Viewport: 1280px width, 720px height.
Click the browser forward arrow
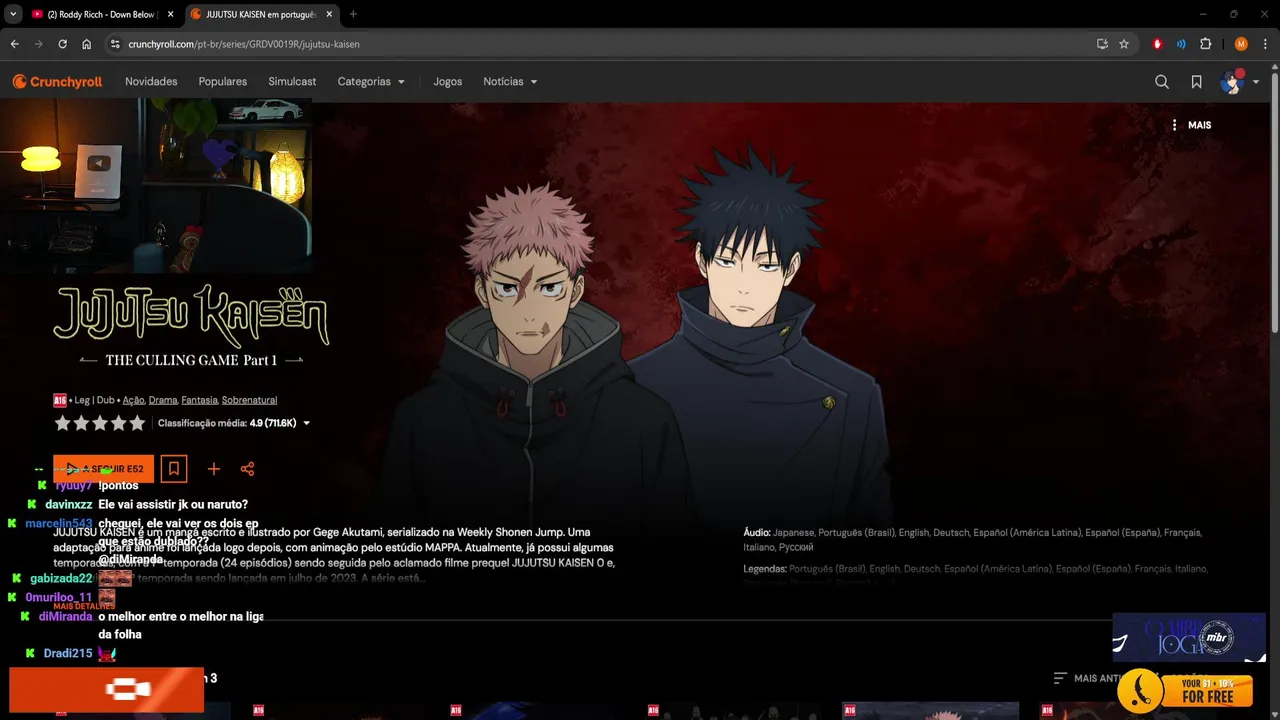(x=39, y=44)
